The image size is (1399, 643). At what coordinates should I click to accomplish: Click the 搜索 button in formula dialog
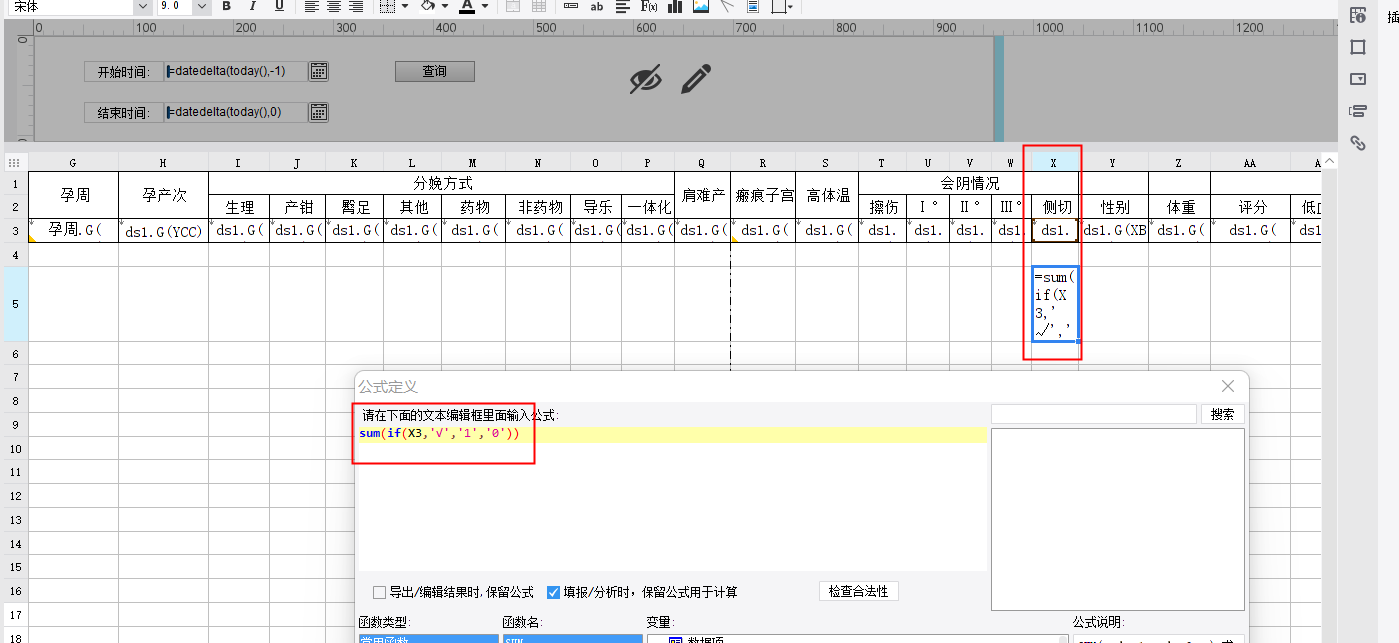[1222, 414]
